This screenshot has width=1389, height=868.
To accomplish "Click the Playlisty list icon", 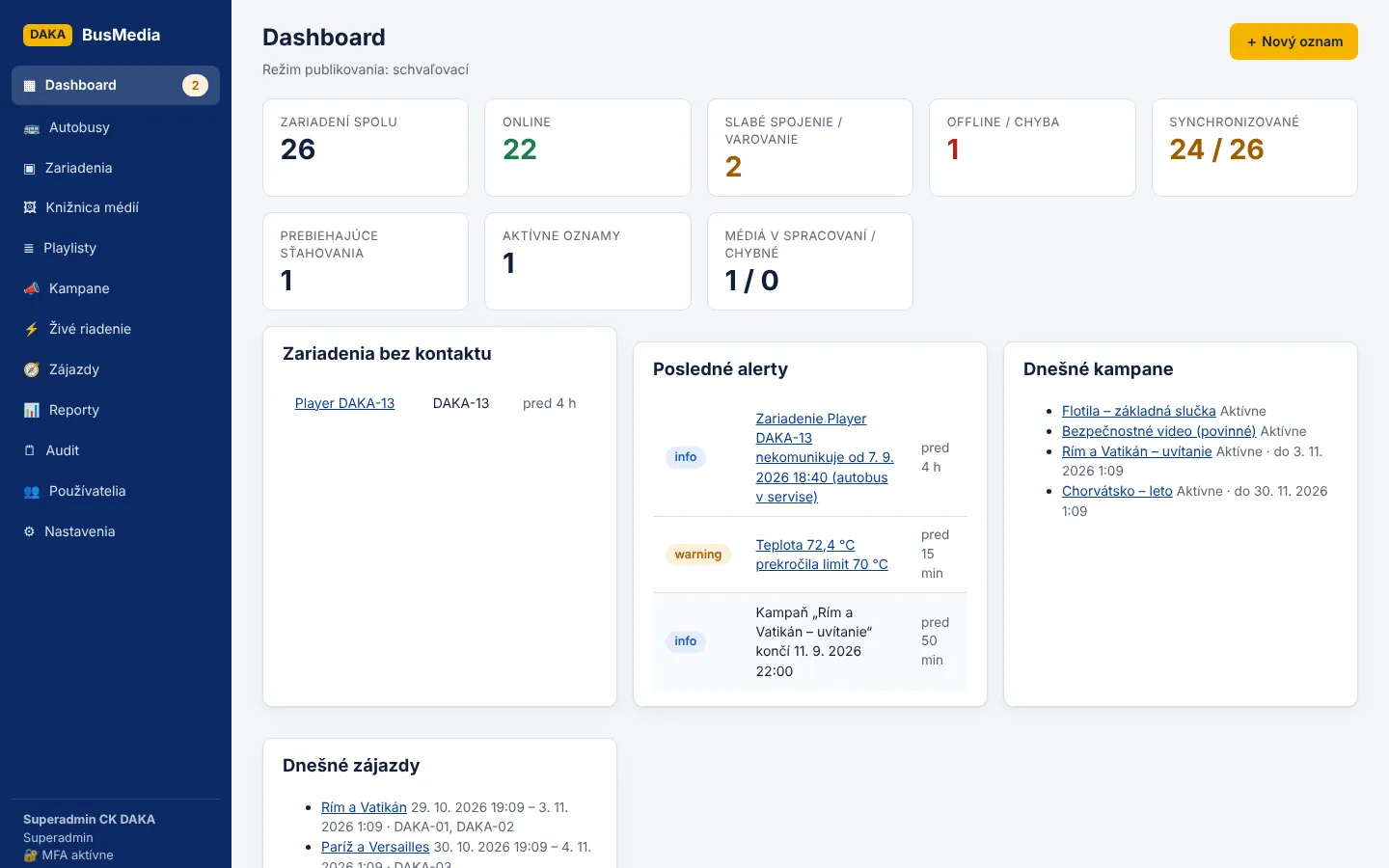I will coord(29,249).
